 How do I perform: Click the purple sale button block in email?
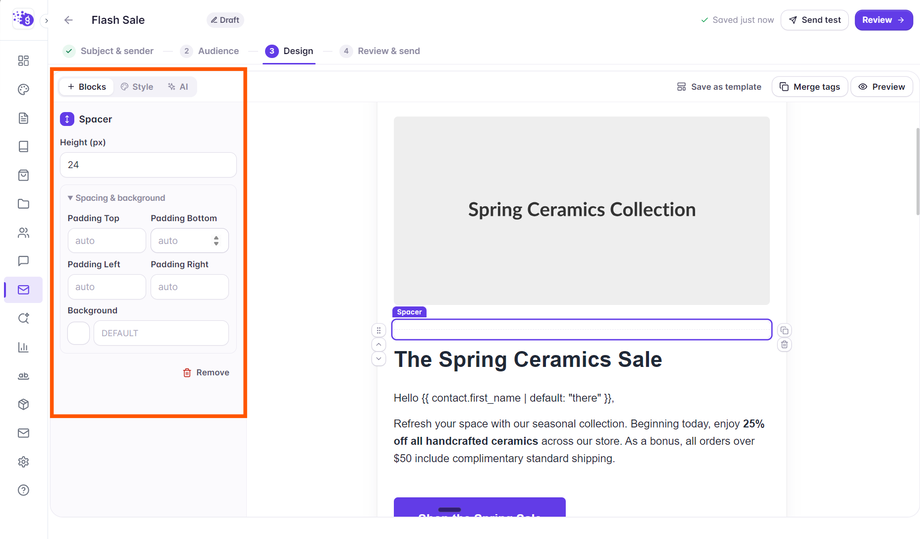479,507
